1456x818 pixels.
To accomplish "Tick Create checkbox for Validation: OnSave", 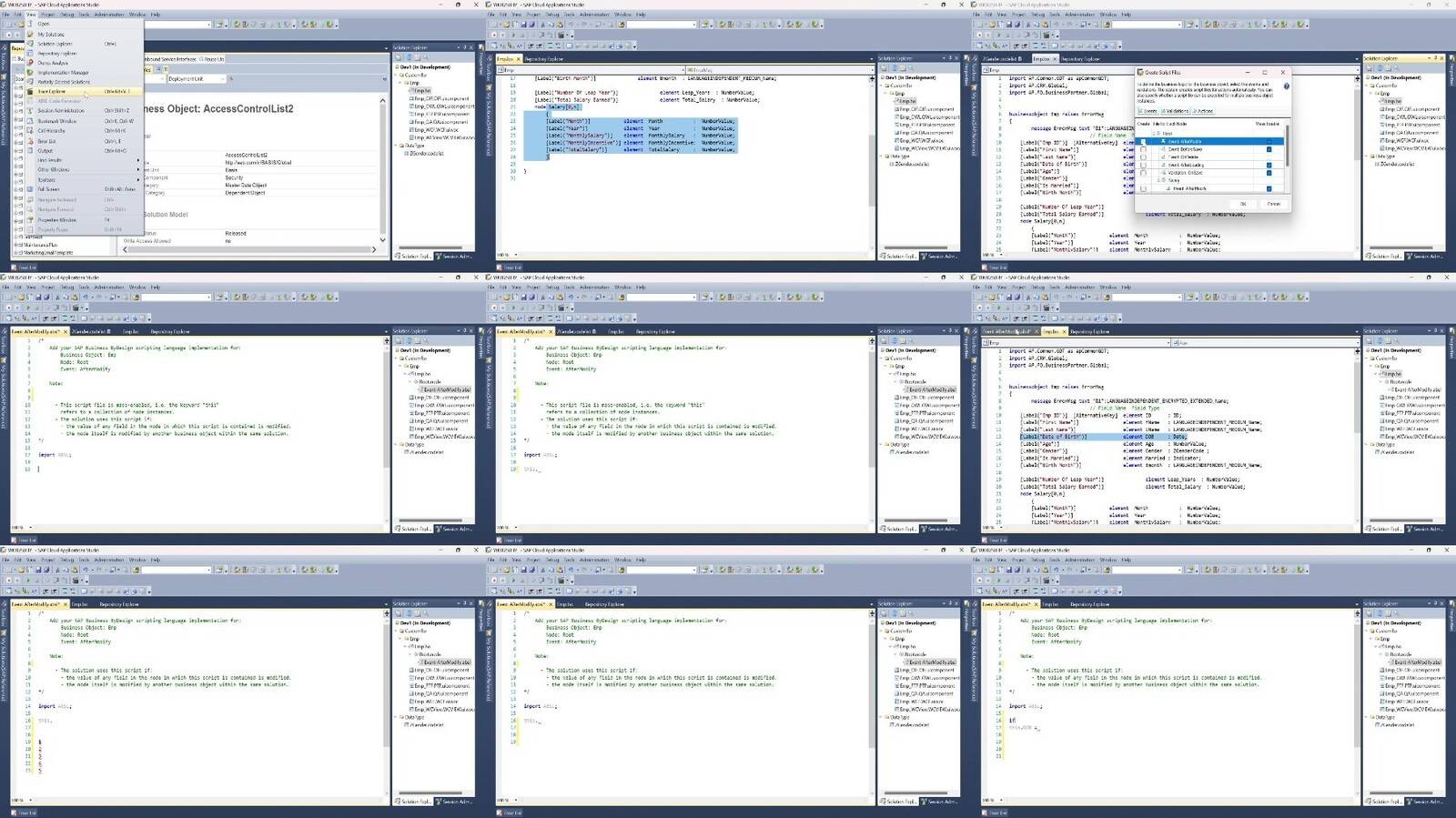I will 1143,173.
